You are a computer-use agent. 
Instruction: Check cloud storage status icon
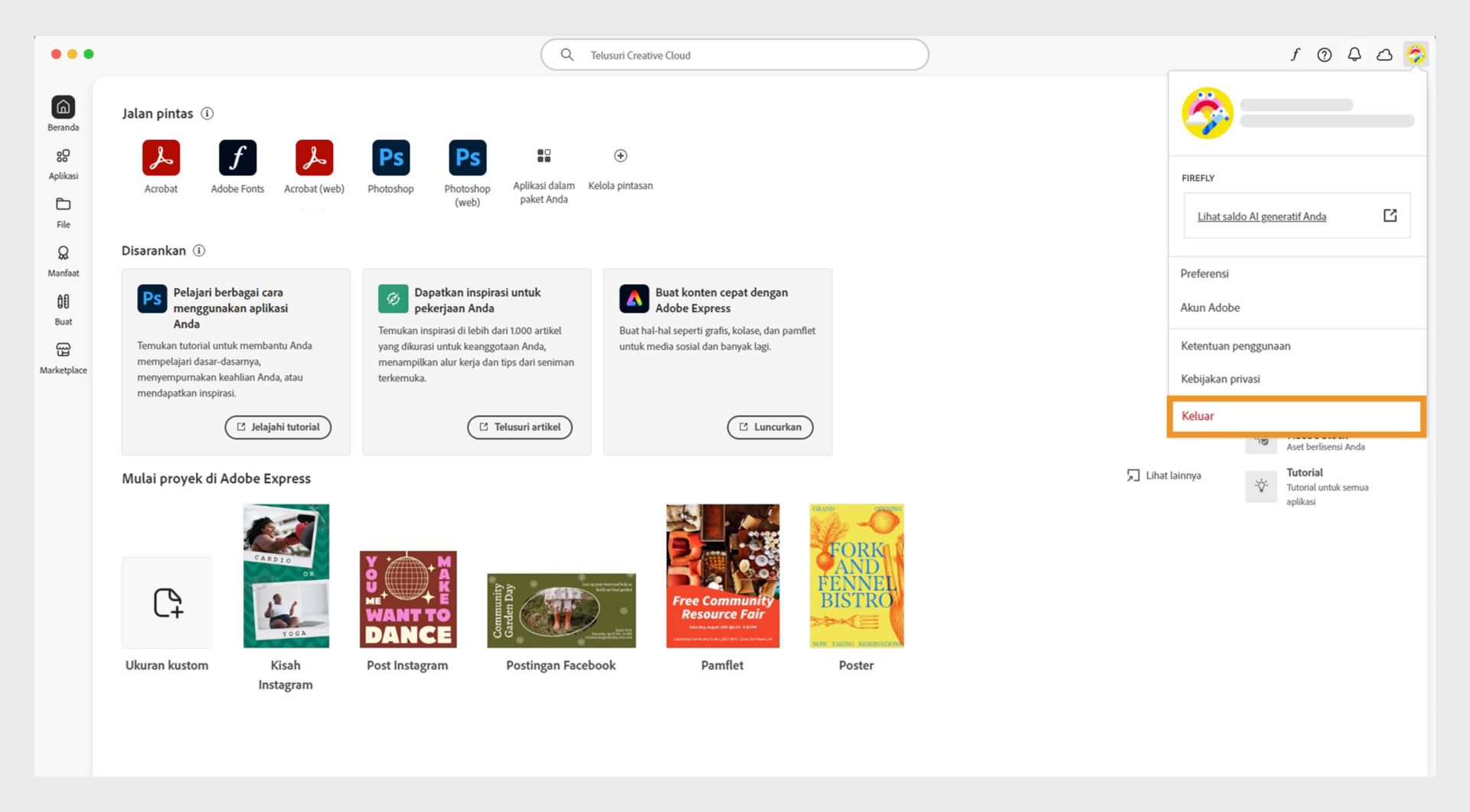pyautogui.click(x=1384, y=54)
